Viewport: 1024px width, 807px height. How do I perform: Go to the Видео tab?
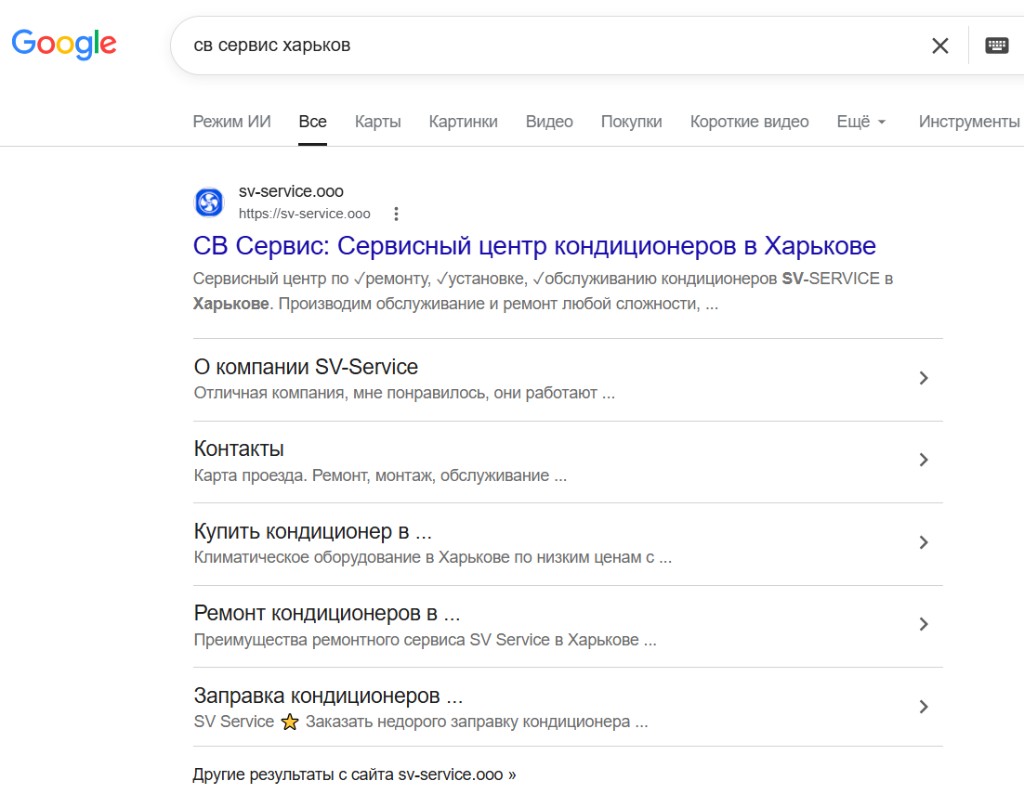(x=549, y=121)
